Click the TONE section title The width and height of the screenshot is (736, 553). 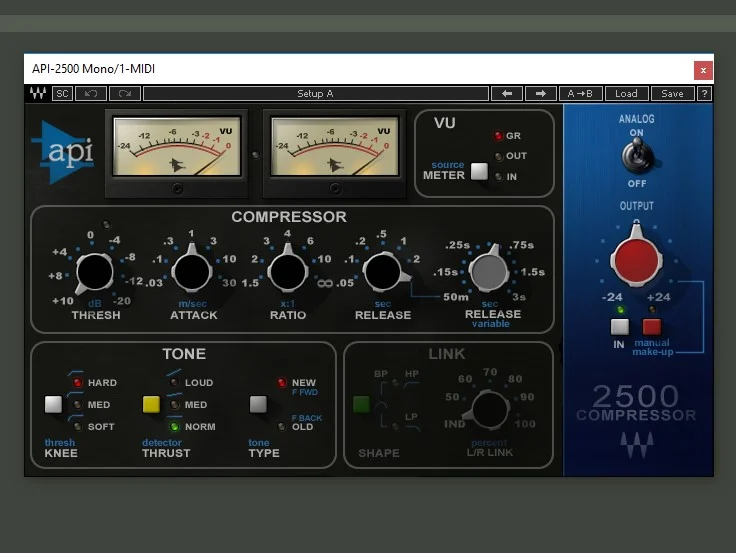pos(184,353)
